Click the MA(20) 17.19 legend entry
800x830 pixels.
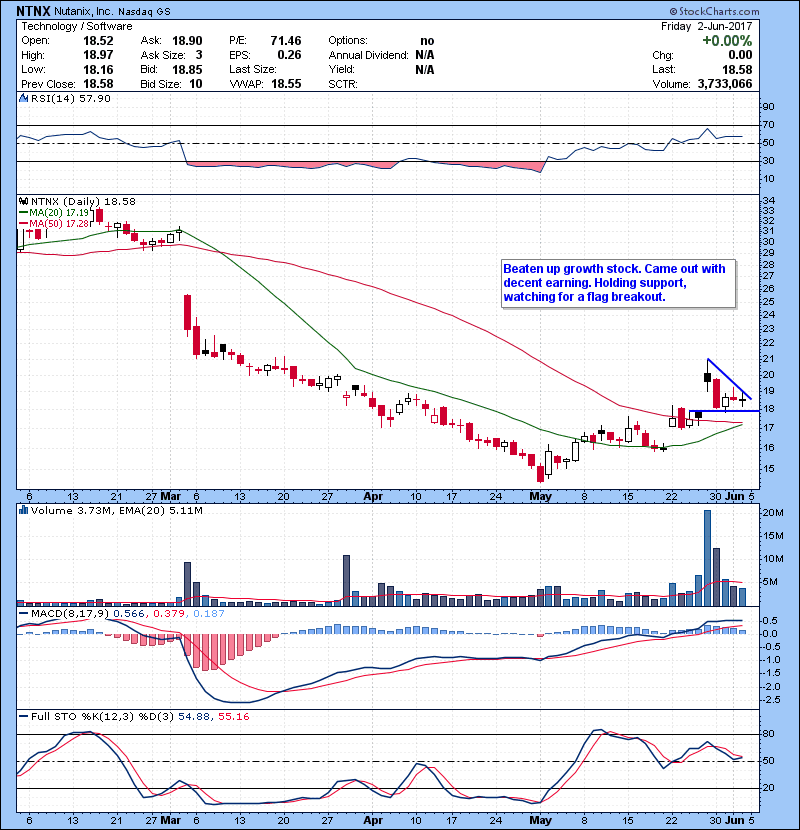click(x=55, y=213)
